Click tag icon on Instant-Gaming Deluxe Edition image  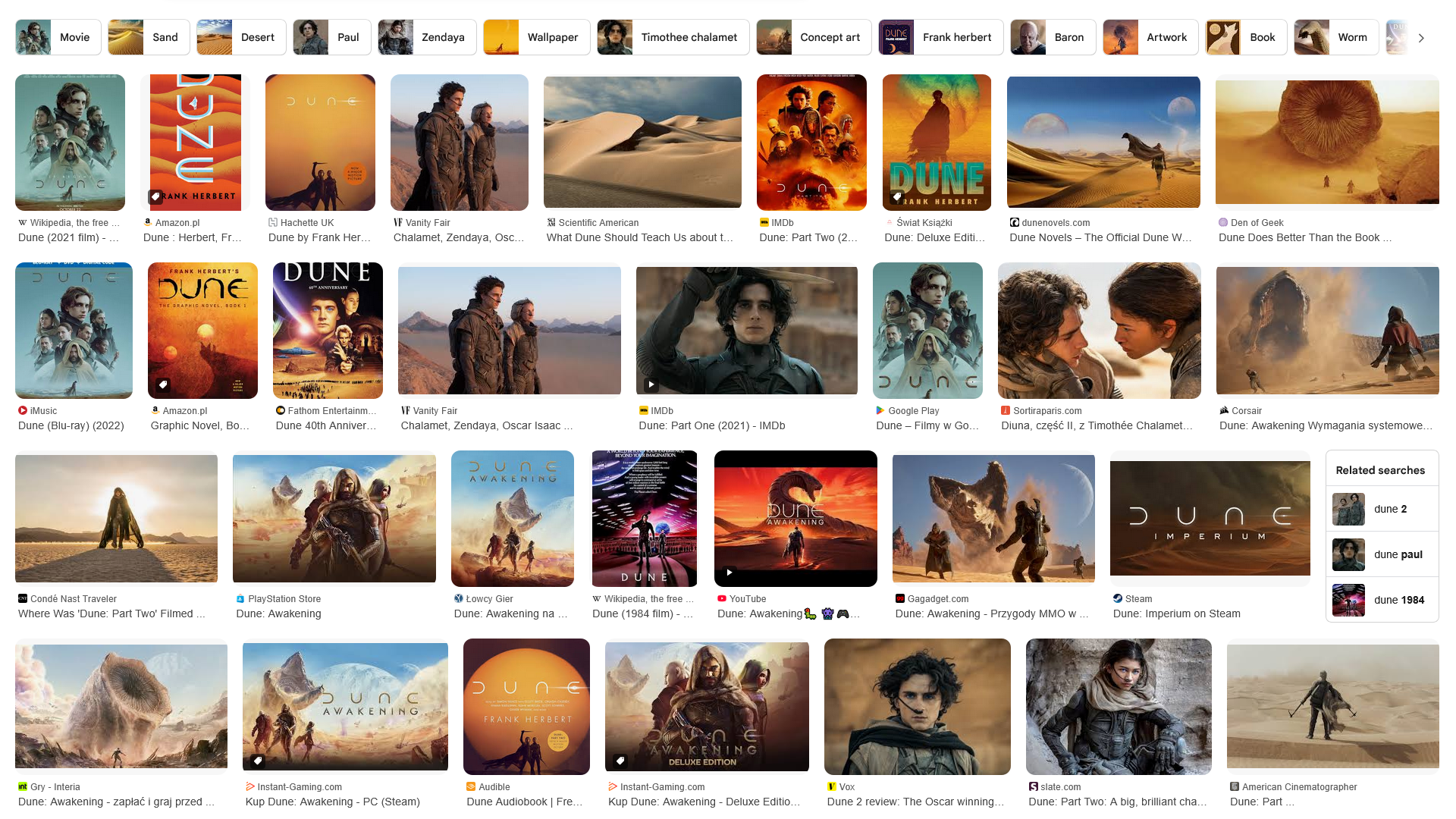pyautogui.click(x=620, y=761)
